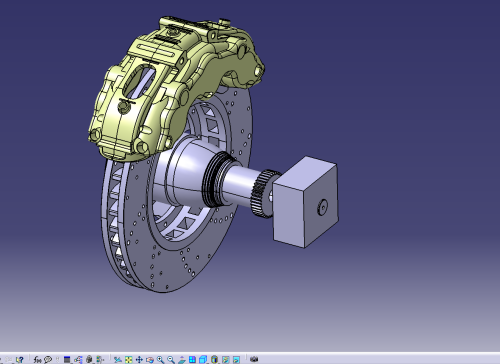Click the Hide/Show icon
This screenshot has height=364, width=500.
pyautogui.click(x=225, y=360)
